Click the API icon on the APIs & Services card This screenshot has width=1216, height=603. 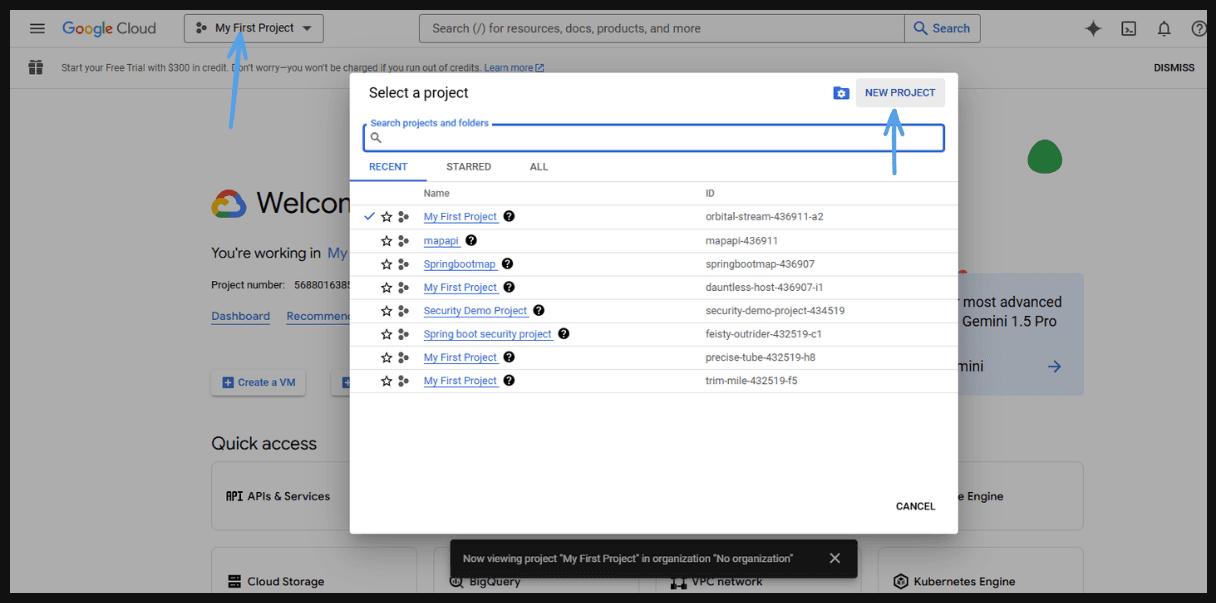(x=234, y=496)
